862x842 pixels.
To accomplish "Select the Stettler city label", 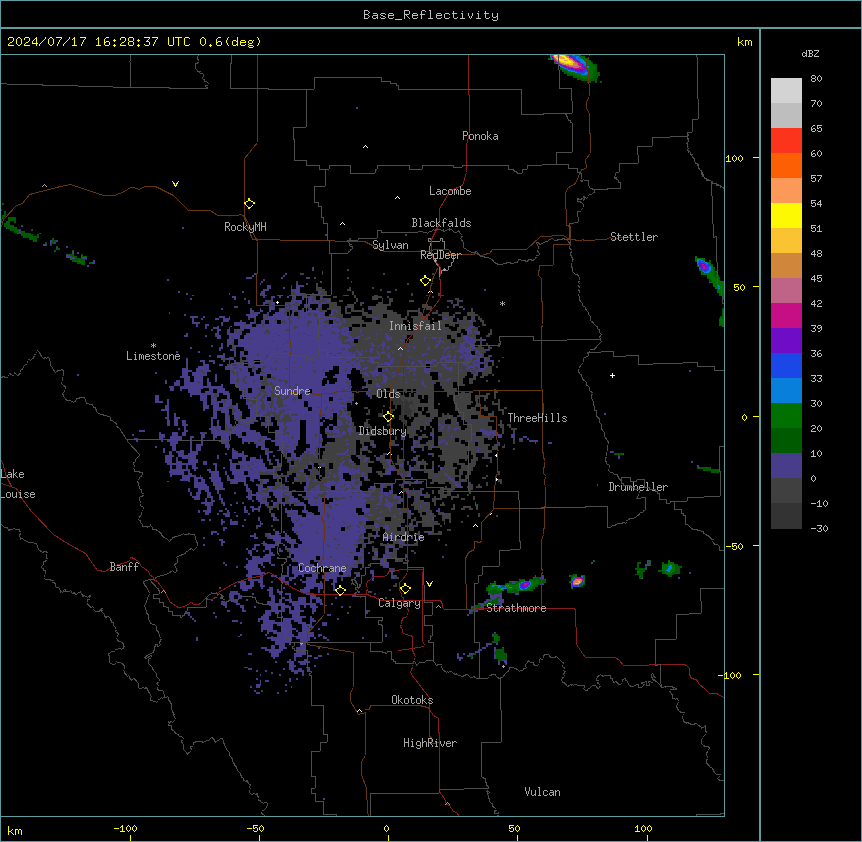I will click(x=634, y=237).
